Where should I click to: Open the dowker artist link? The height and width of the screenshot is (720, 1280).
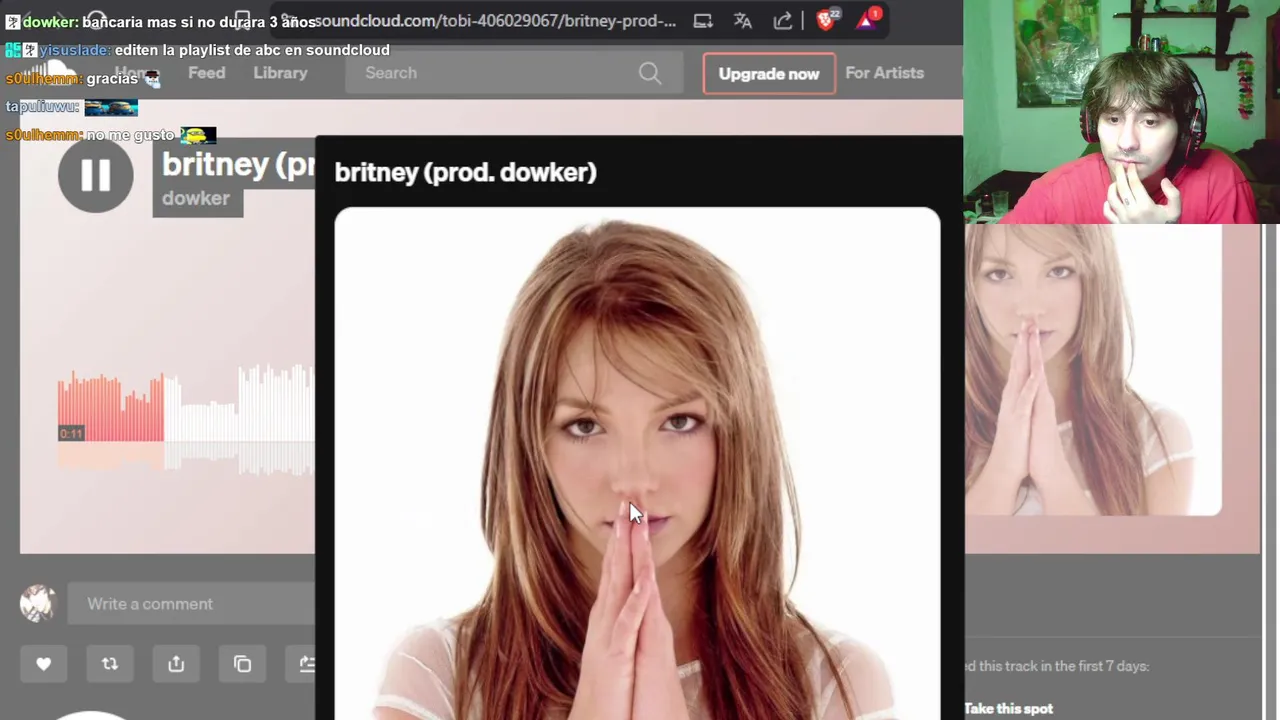coord(196,198)
